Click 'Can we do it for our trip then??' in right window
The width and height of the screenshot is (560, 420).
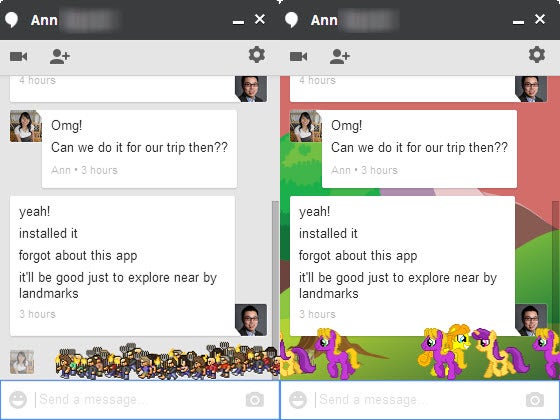pyautogui.click(x=419, y=148)
